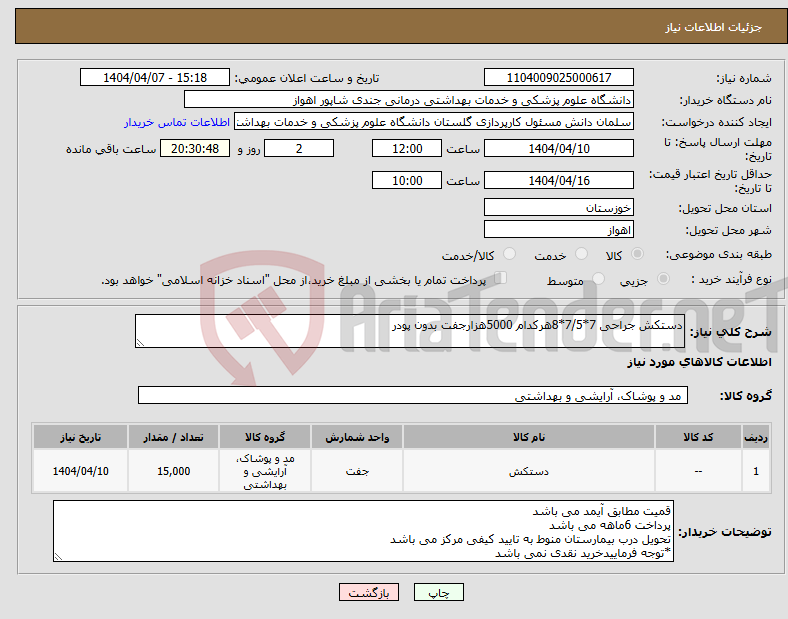Image resolution: width=788 pixels, height=619 pixels.
Task: Click the تاریخ نیاز column header
Action: pos(80,437)
